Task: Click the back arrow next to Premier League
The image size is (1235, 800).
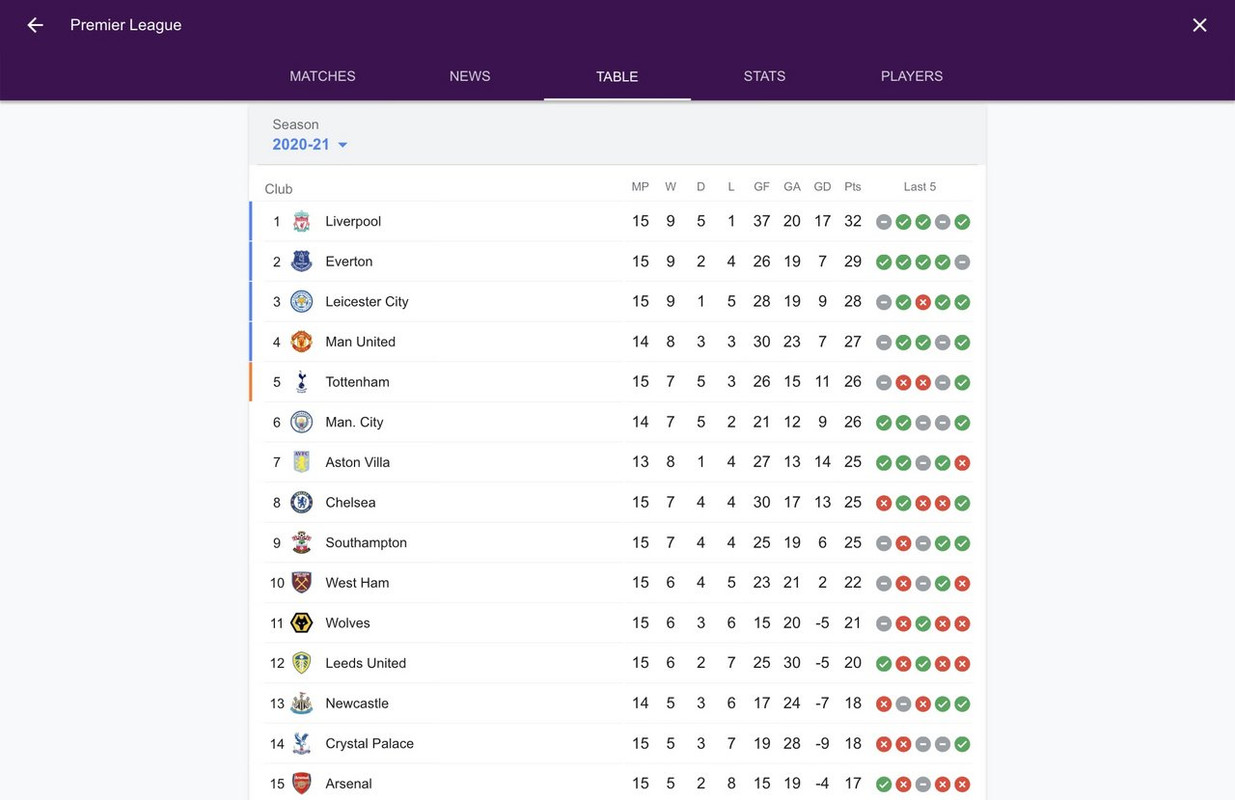Action: (35, 25)
